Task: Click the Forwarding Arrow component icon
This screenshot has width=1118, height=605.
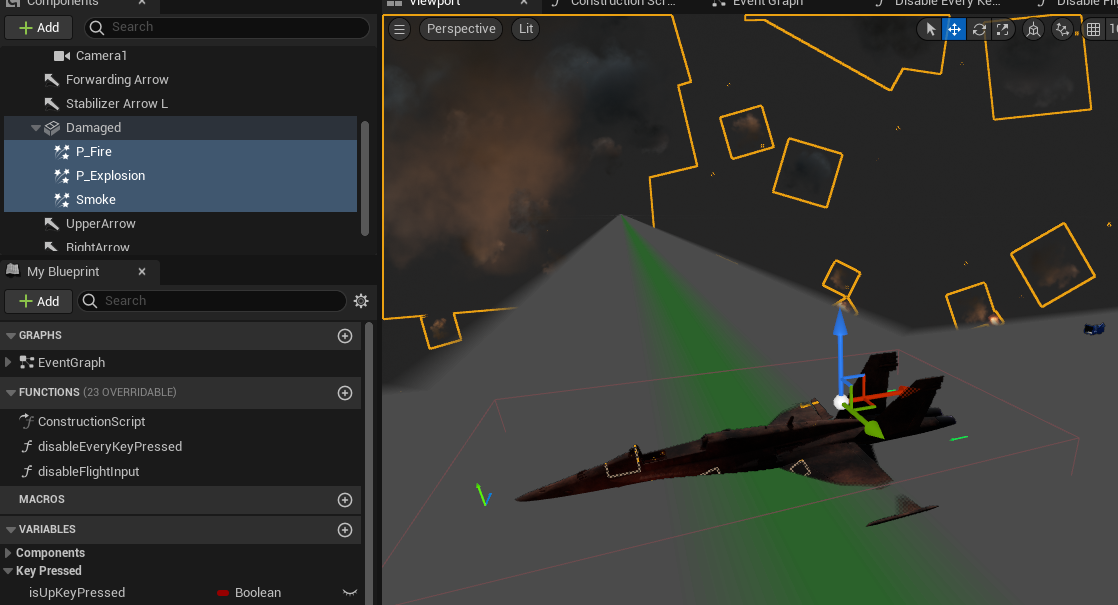Action: coord(51,80)
